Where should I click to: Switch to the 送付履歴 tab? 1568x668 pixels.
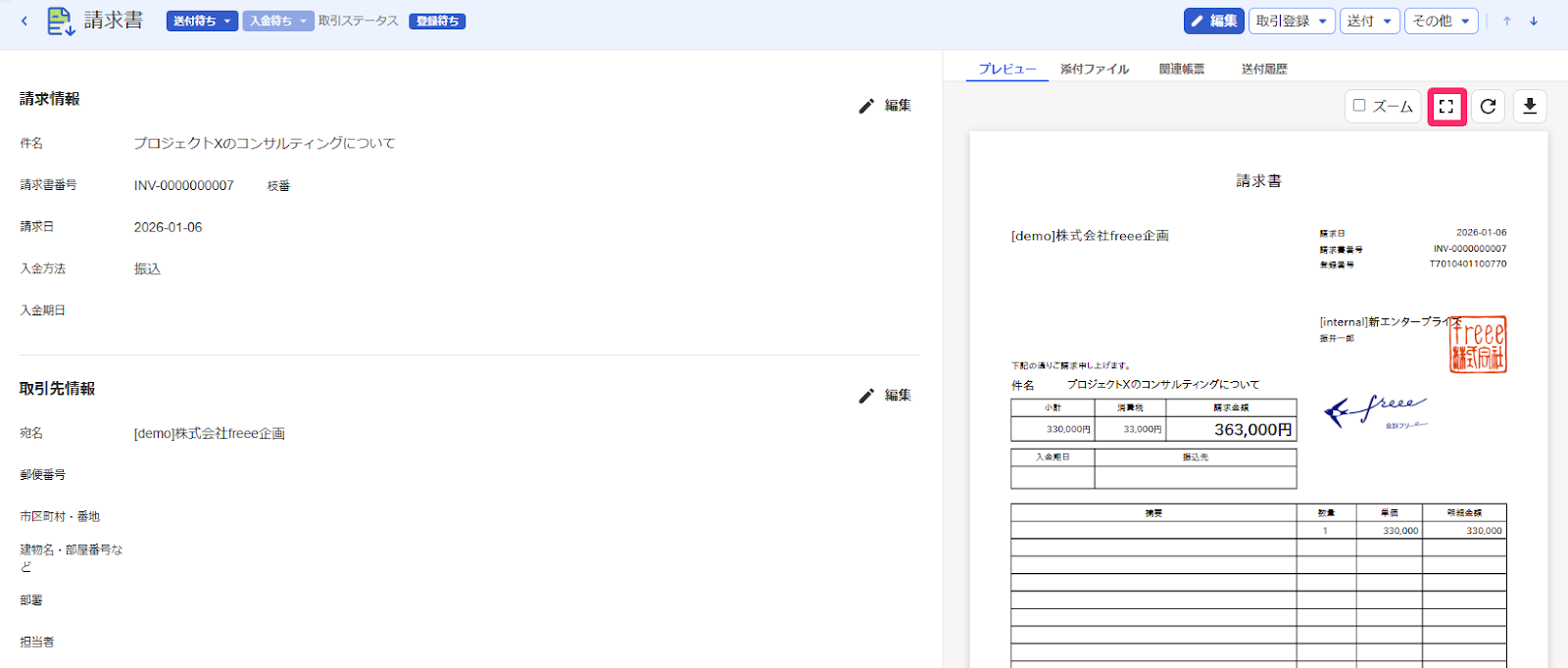tap(1264, 69)
